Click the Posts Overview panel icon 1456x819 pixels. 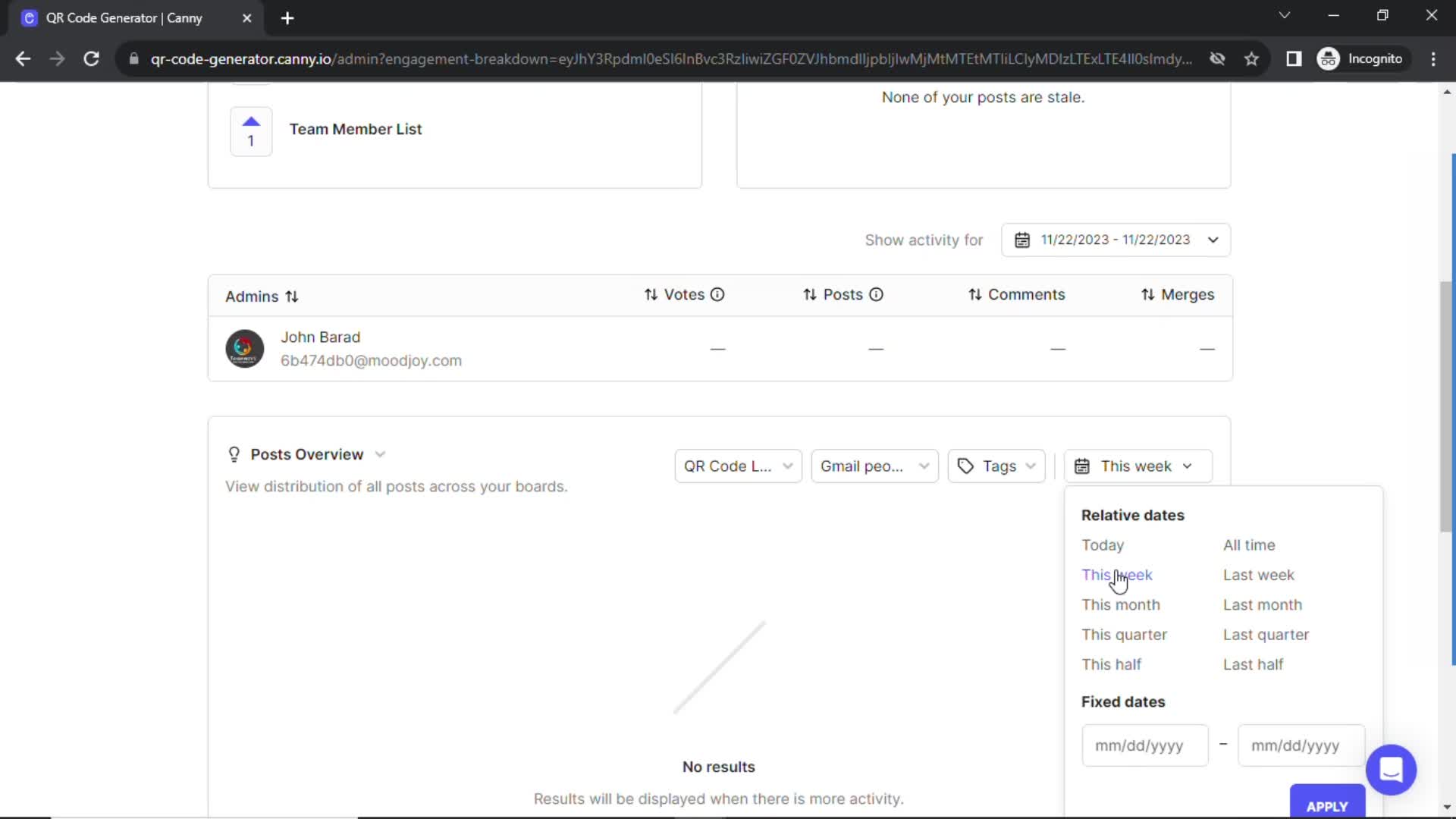pos(233,454)
